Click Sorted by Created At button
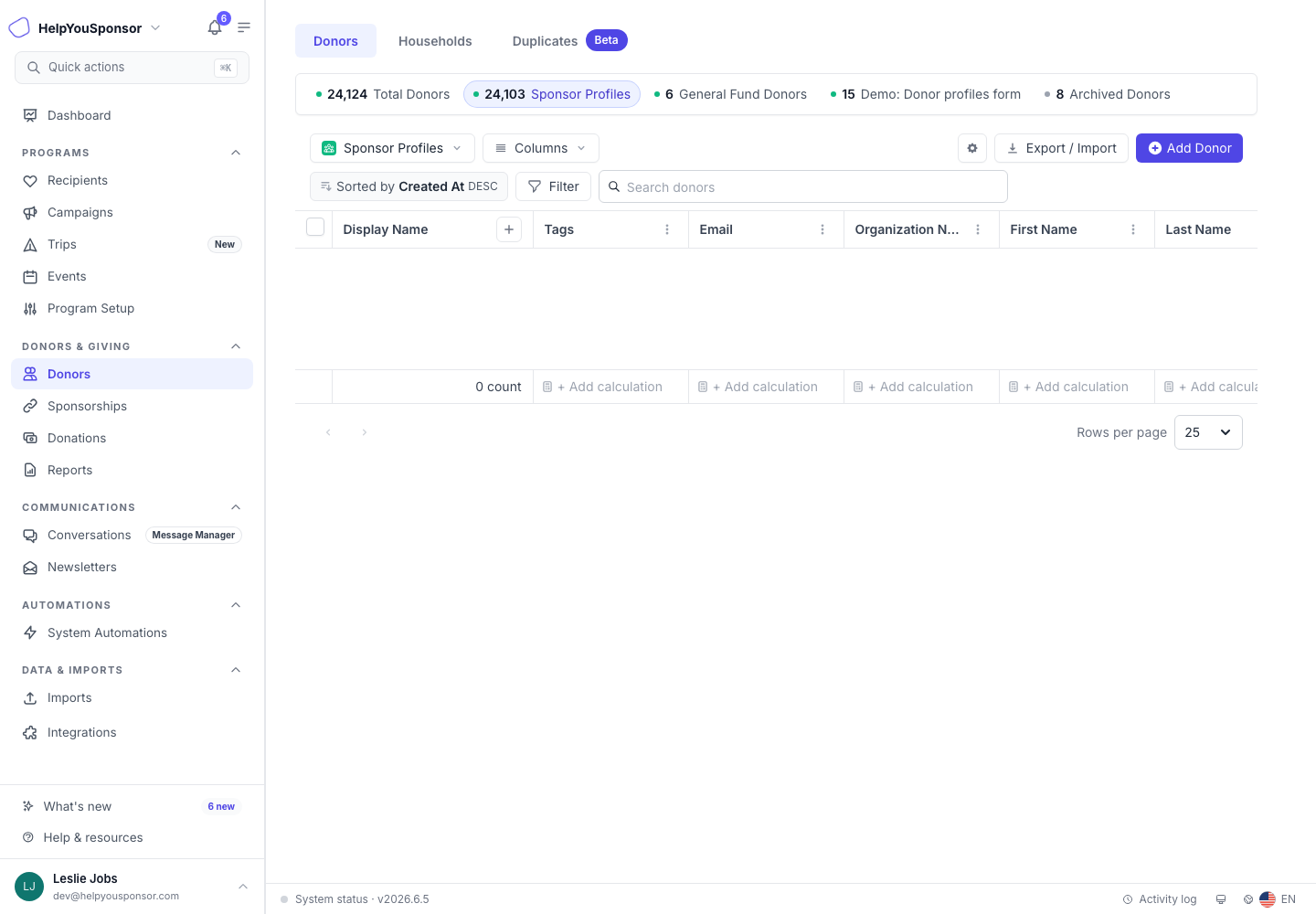 click(409, 186)
